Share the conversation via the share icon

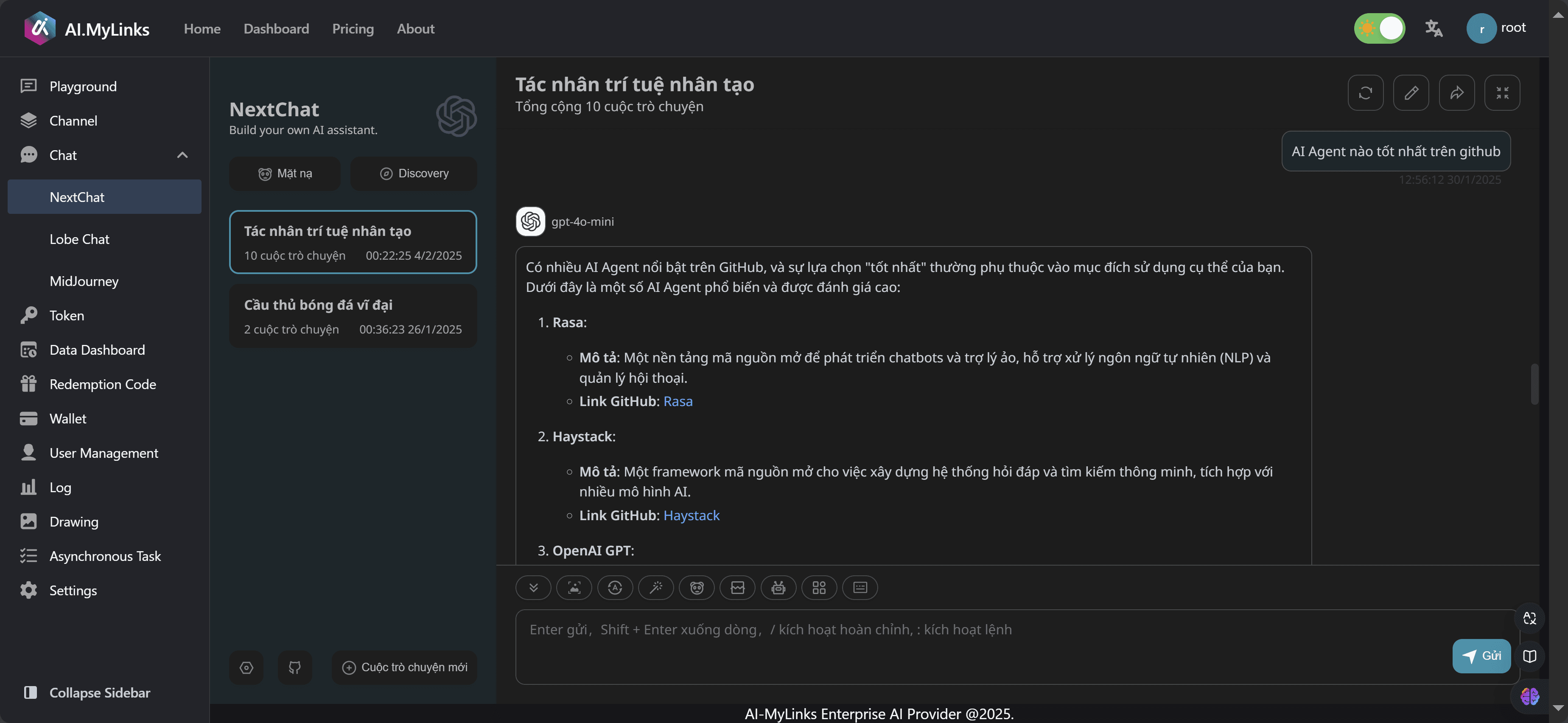tap(1457, 92)
